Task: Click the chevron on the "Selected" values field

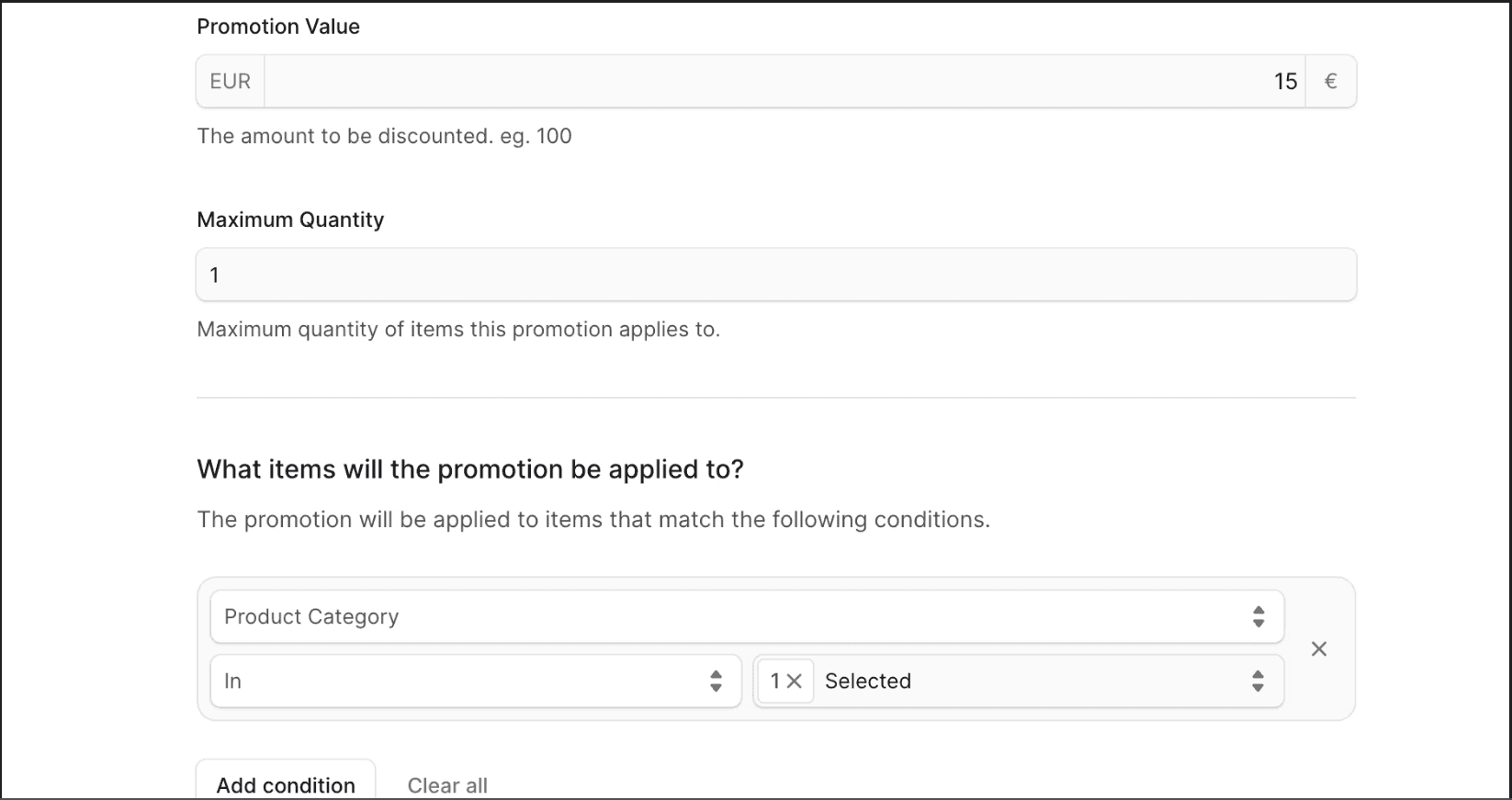Action: click(x=1258, y=681)
